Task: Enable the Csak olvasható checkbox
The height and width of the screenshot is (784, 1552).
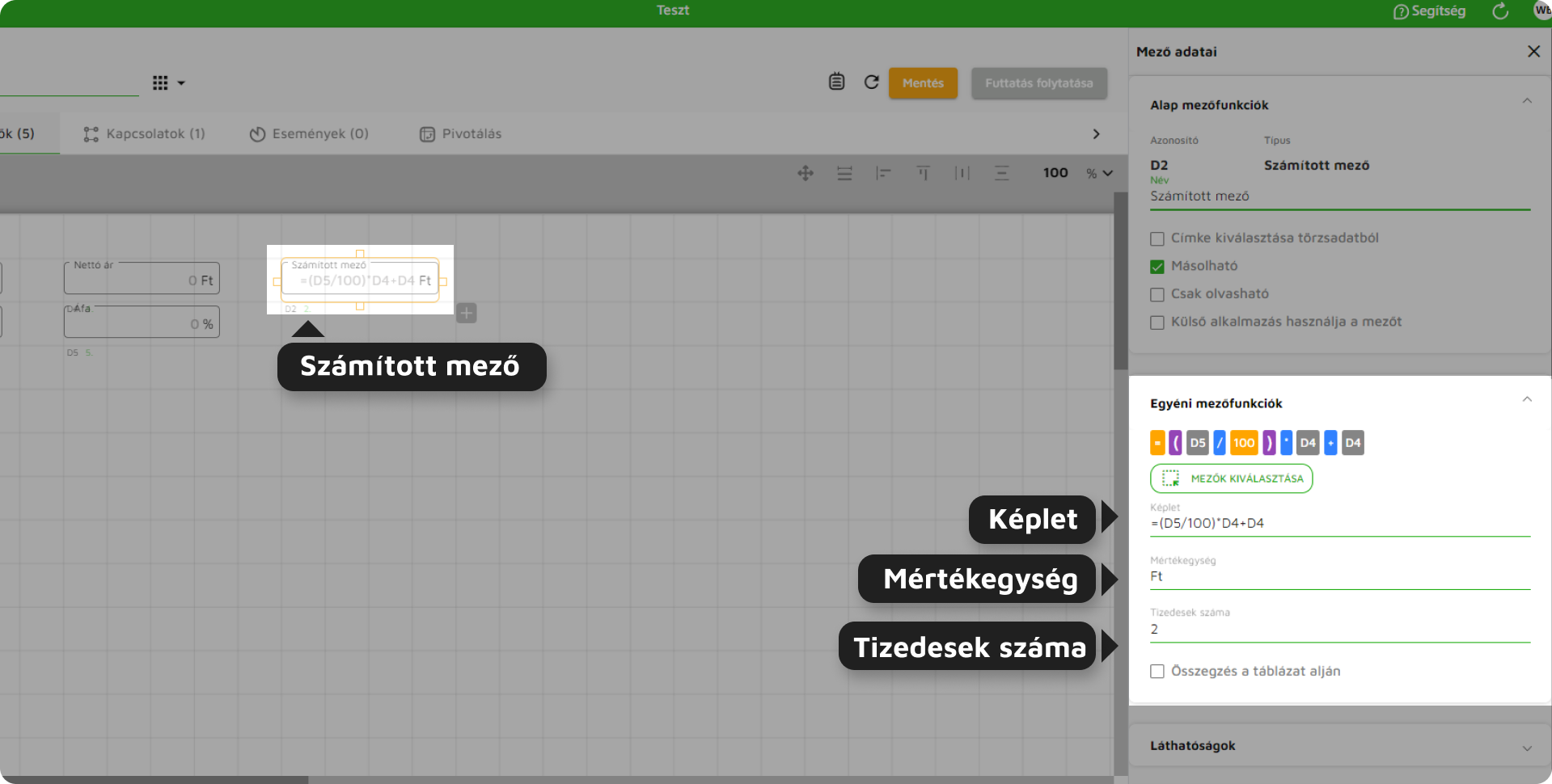Action: [x=1157, y=294]
